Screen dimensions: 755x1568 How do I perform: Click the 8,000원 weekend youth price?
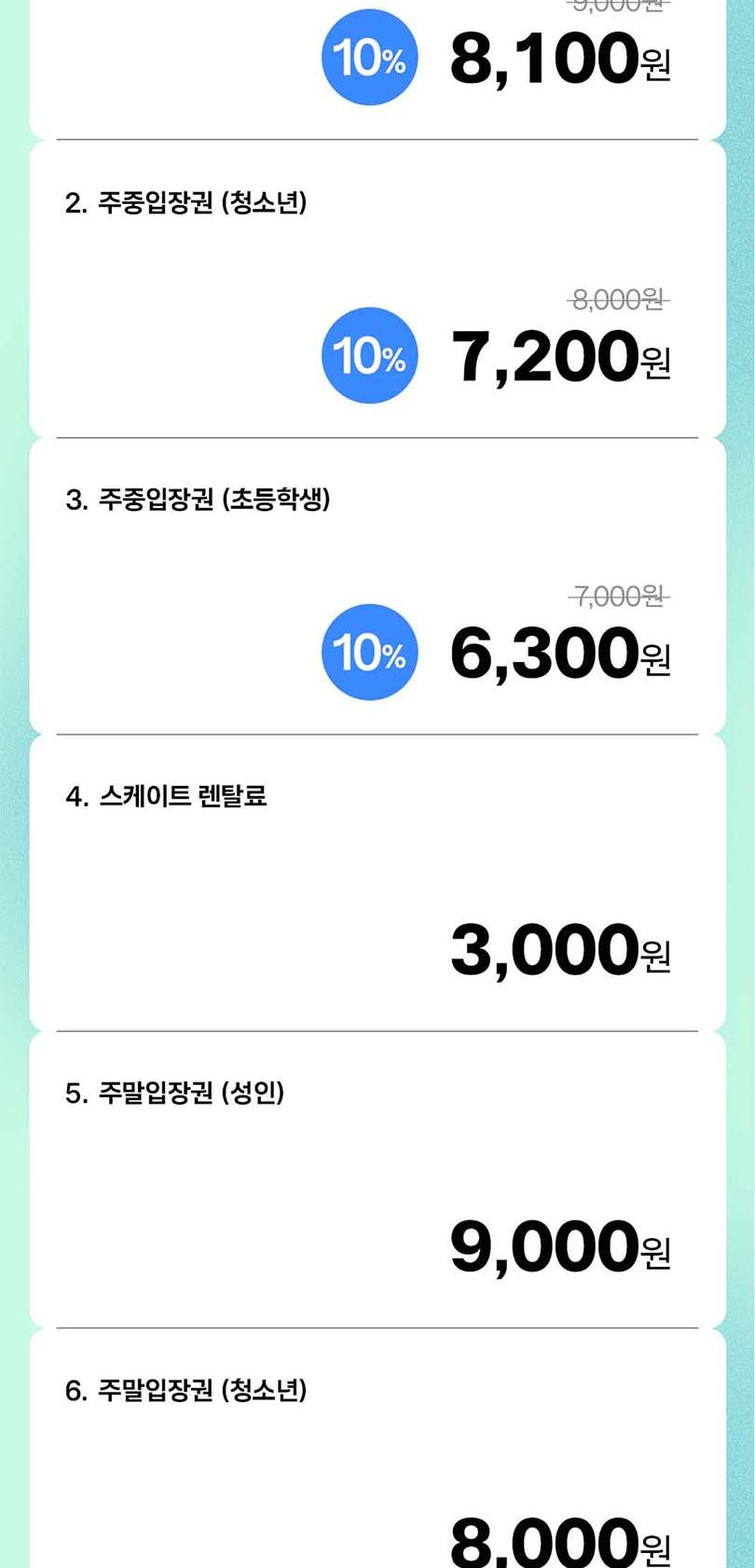click(x=559, y=1543)
